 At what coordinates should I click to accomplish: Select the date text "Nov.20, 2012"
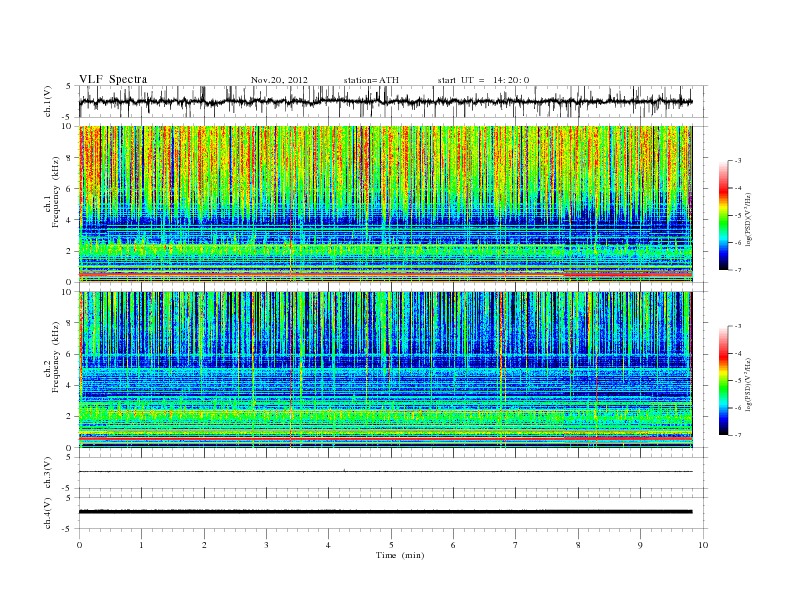click(279, 80)
